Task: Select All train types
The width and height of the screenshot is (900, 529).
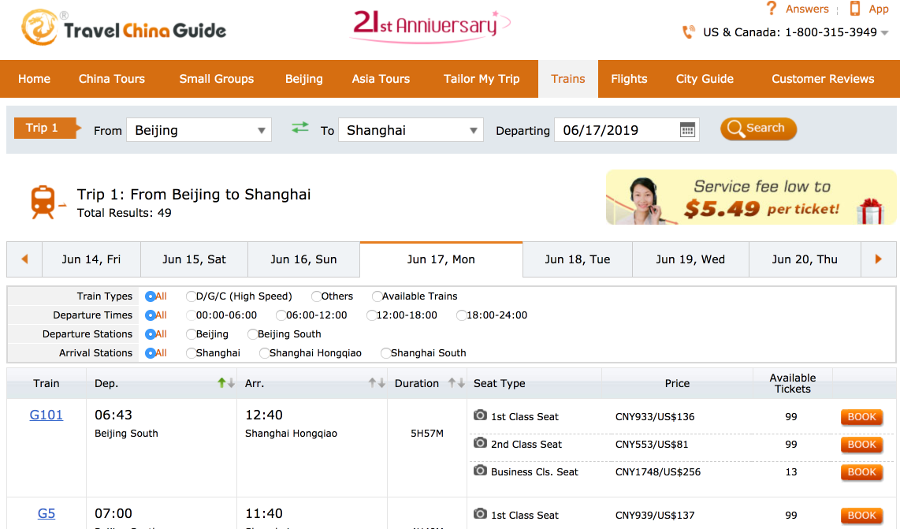Action: (x=150, y=296)
